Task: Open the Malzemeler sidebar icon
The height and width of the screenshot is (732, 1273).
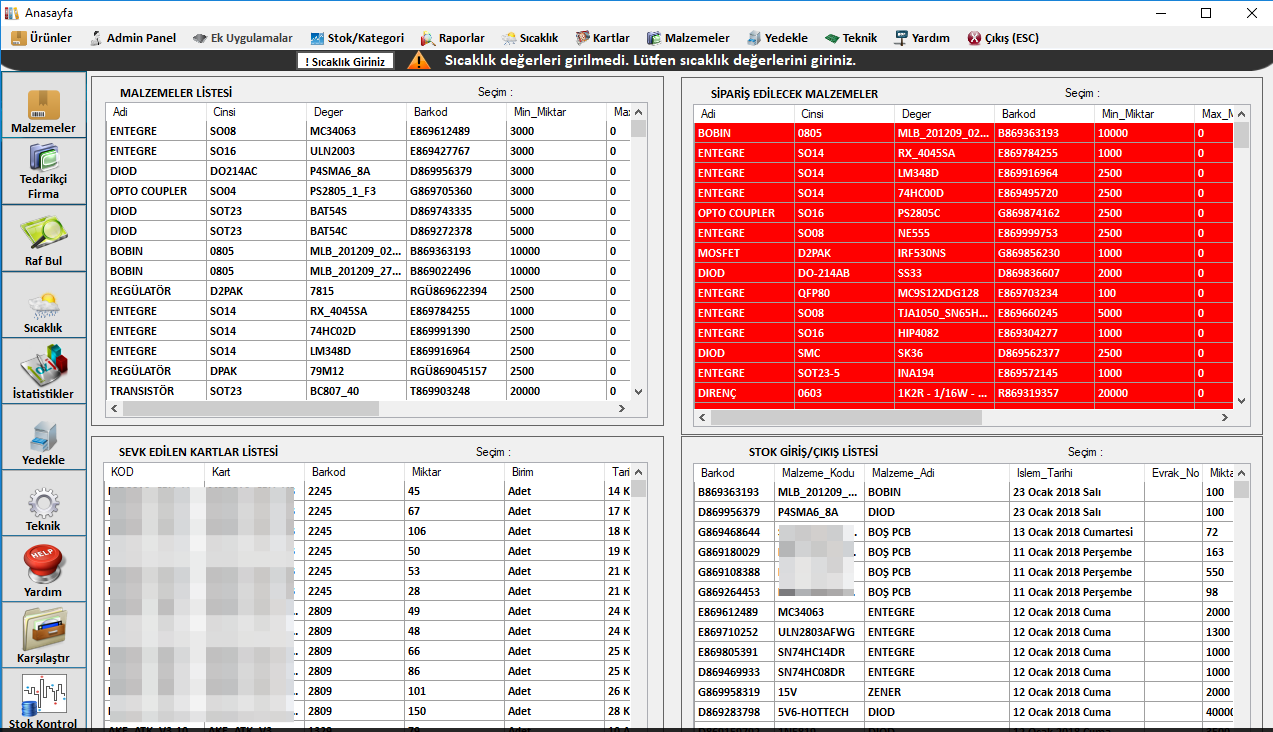Action: pos(43,106)
